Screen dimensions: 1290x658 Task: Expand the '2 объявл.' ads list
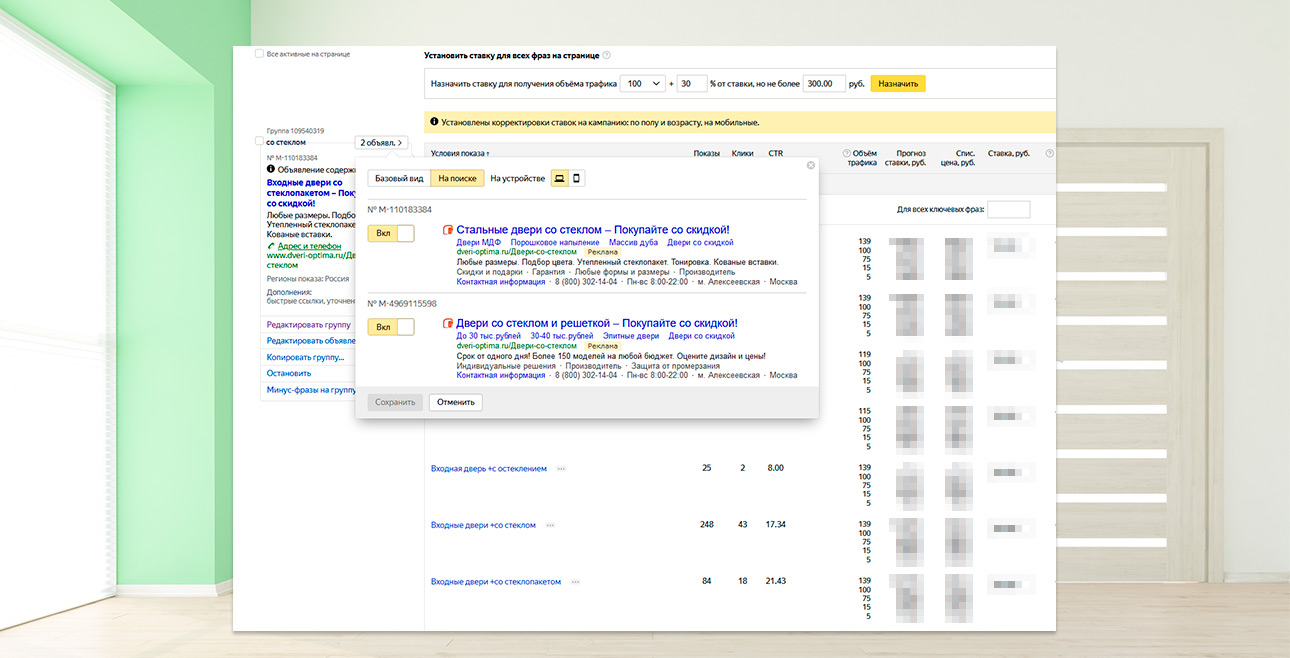[381, 143]
